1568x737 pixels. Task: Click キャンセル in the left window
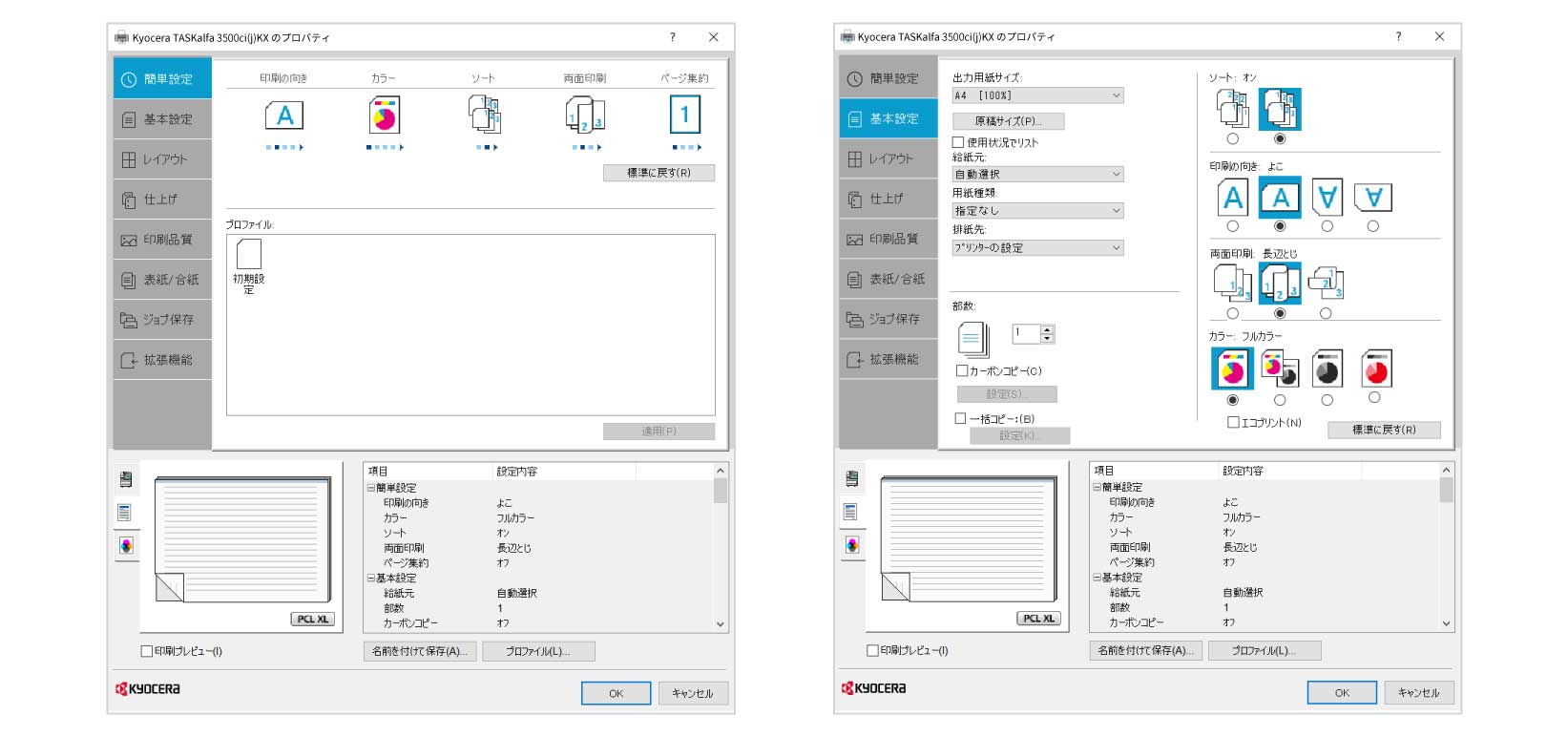tap(693, 693)
